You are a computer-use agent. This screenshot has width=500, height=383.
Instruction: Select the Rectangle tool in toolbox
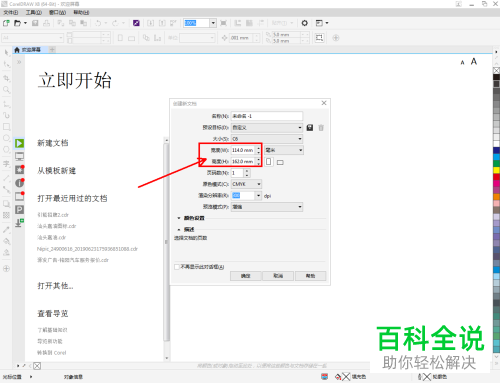[x=6, y=127]
